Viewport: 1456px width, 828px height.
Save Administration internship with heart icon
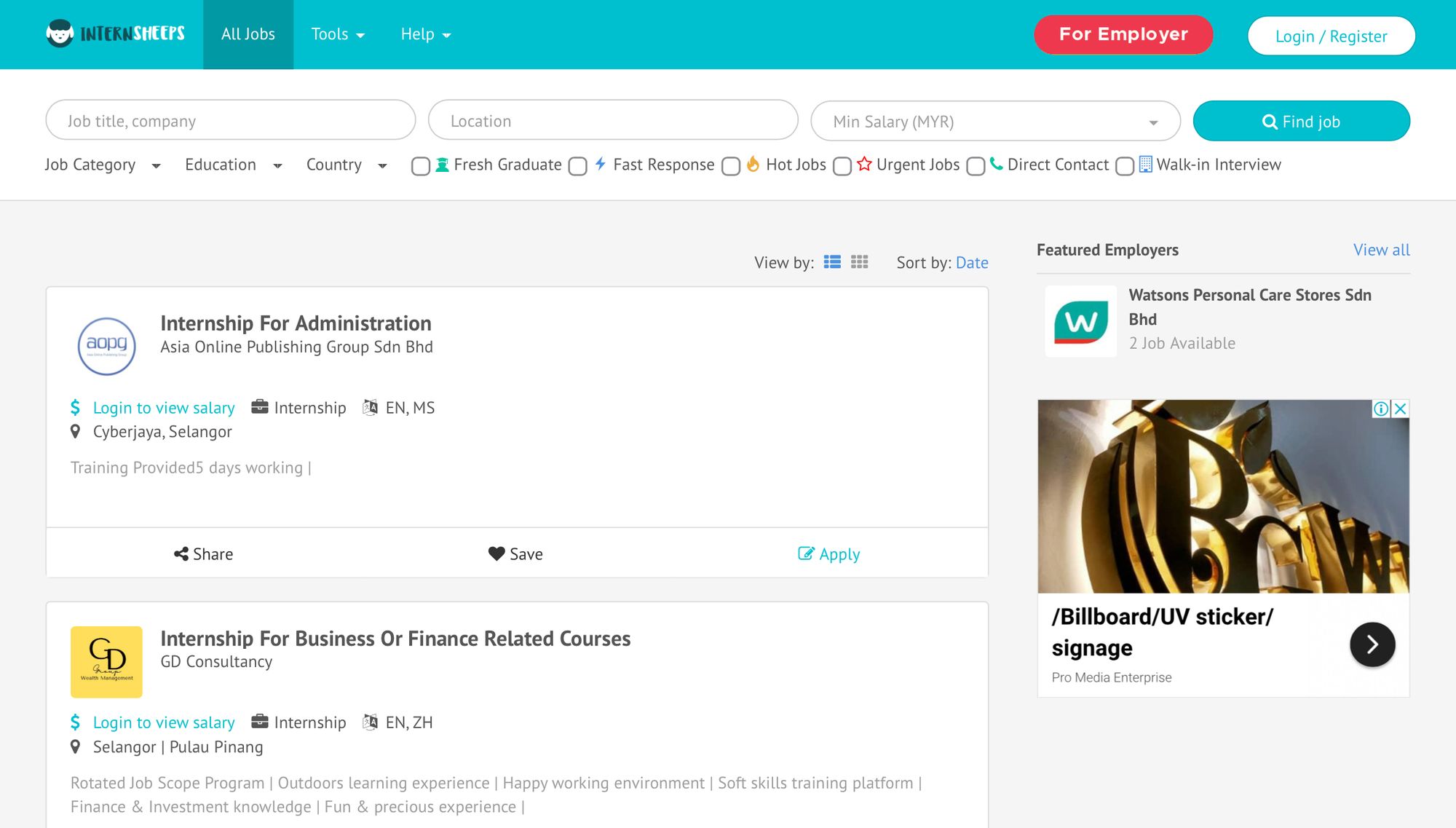click(496, 554)
